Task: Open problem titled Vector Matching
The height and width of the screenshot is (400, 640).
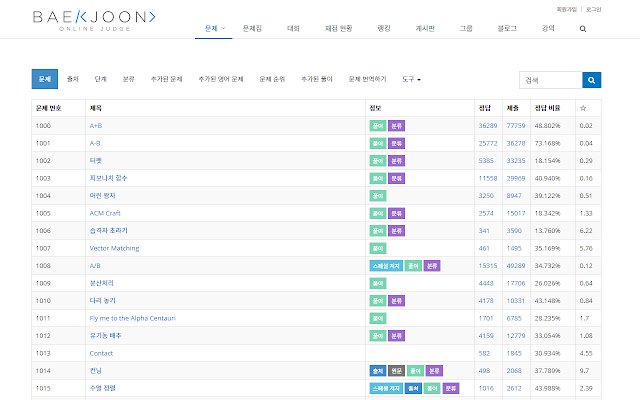Action: click(114, 248)
